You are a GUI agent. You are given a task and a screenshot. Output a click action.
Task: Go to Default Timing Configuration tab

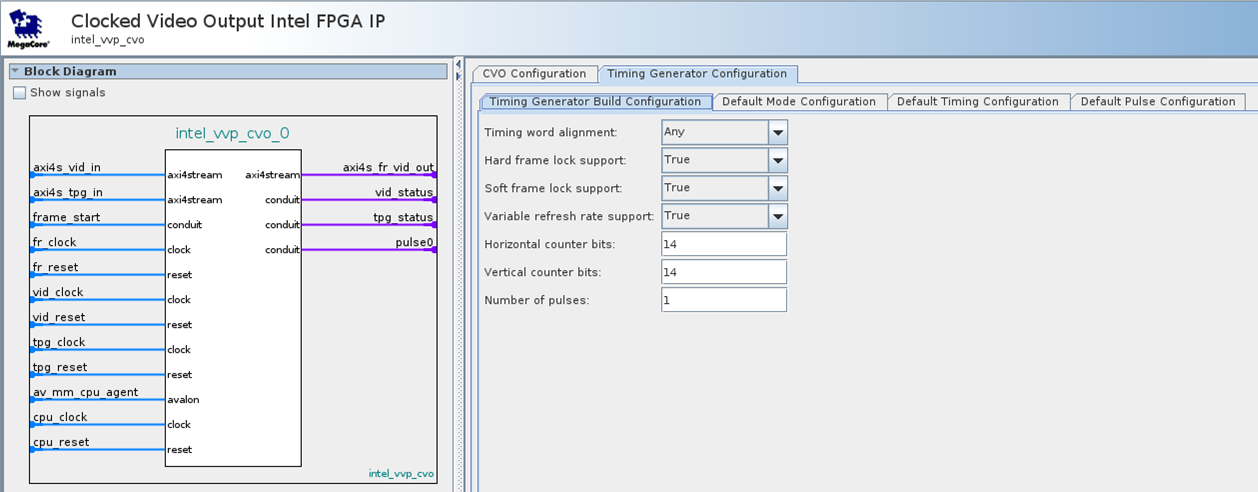(x=977, y=102)
